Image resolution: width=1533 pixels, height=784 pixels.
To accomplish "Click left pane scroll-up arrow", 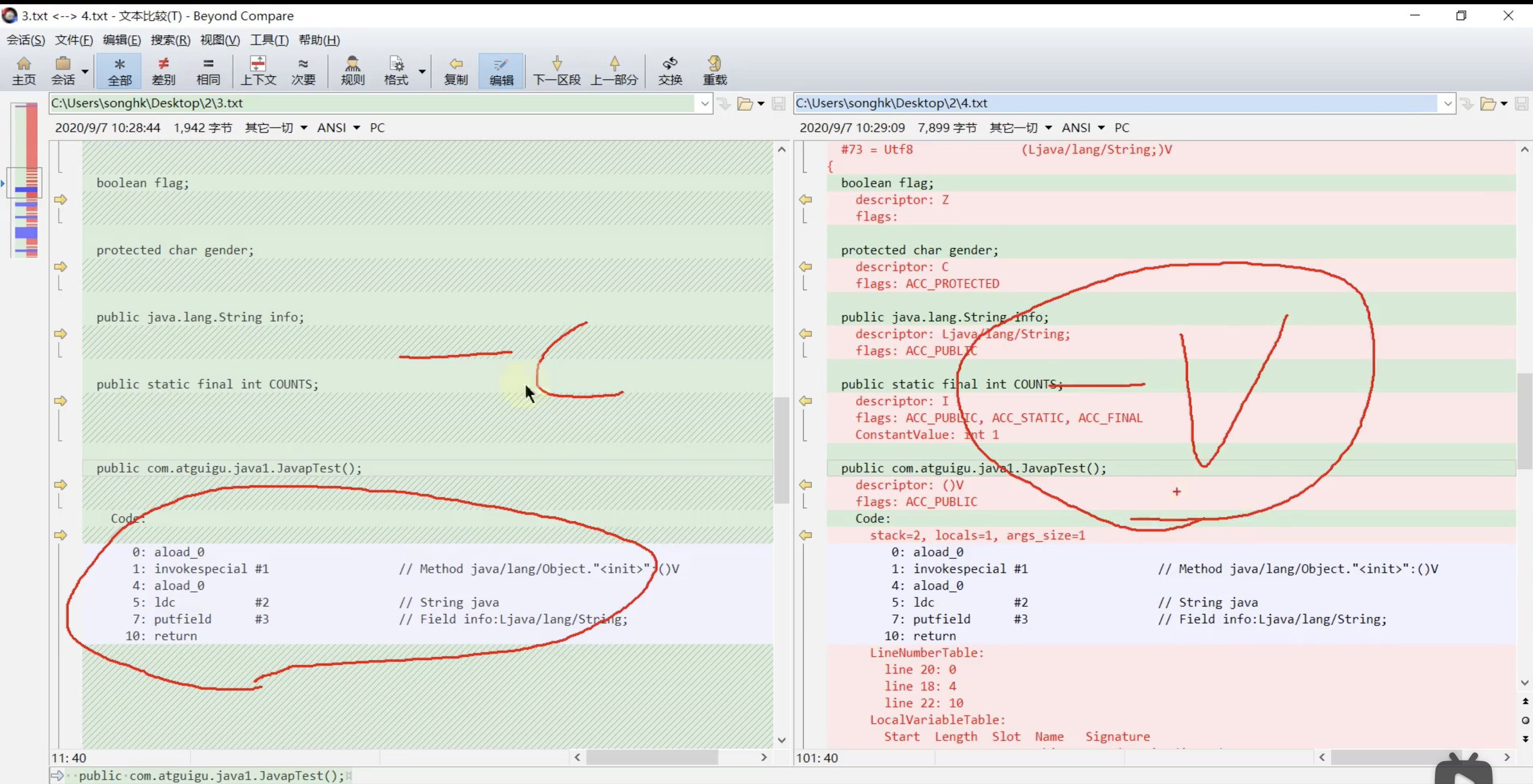I will click(x=782, y=149).
